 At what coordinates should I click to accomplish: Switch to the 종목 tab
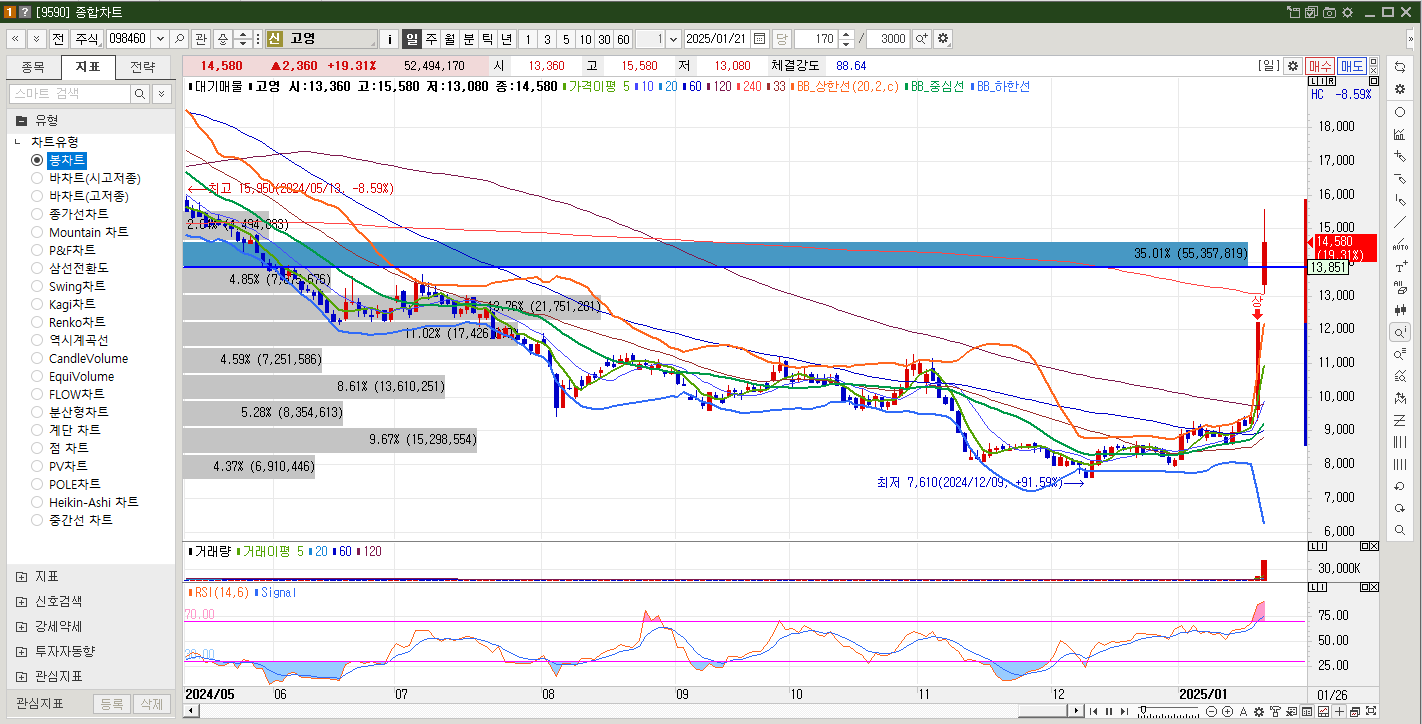coord(33,68)
